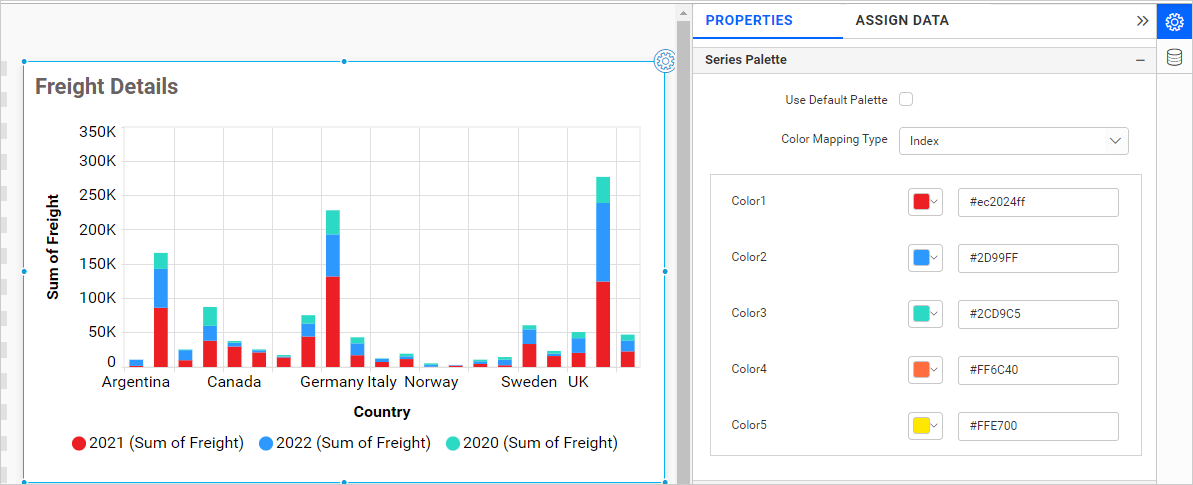The width and height of the screenshot is (1193, 485).
Task: Open the Color5 yellow swatch picker
Action: 925,426
